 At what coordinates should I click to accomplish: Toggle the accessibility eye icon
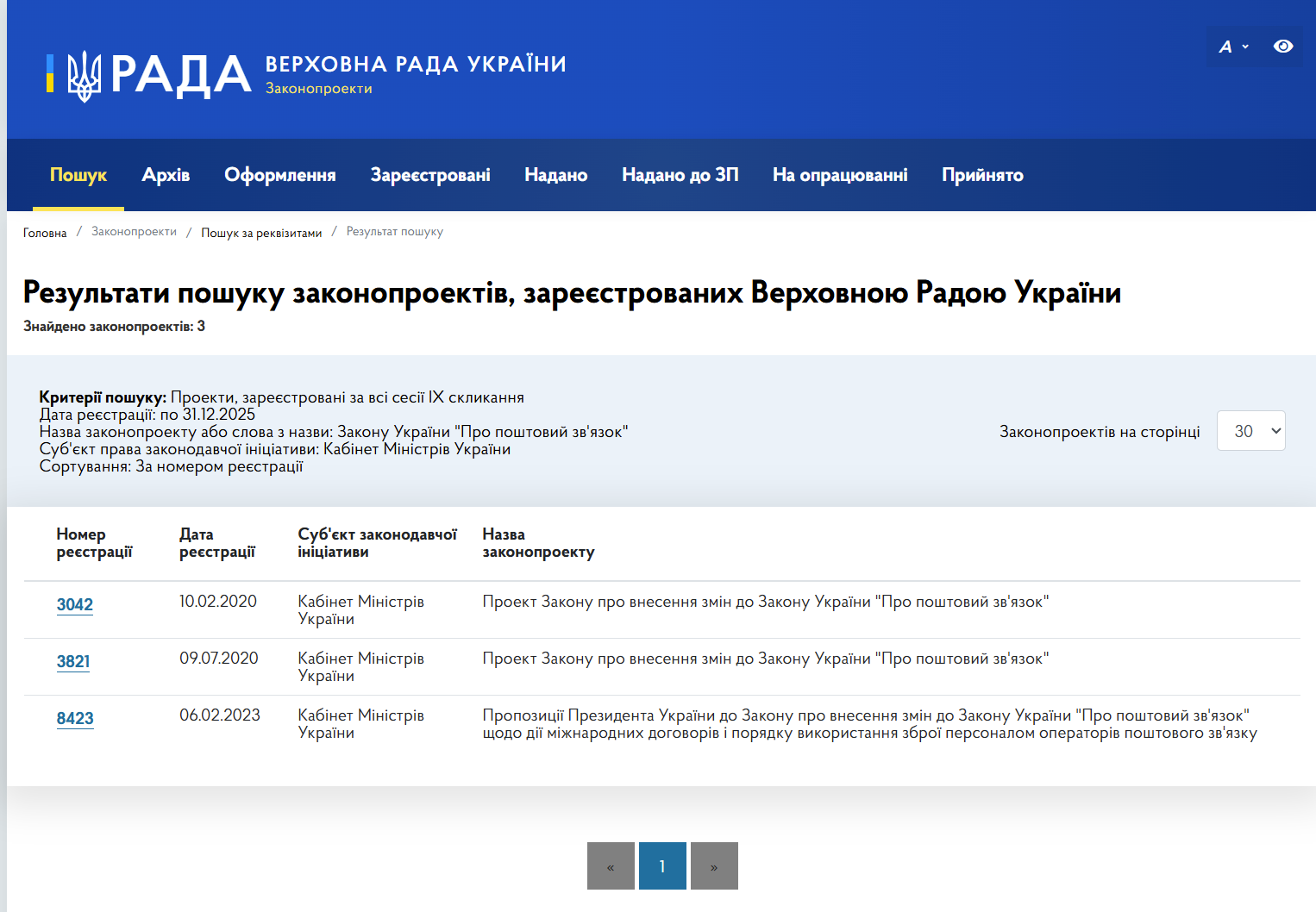pos(1283,47)
